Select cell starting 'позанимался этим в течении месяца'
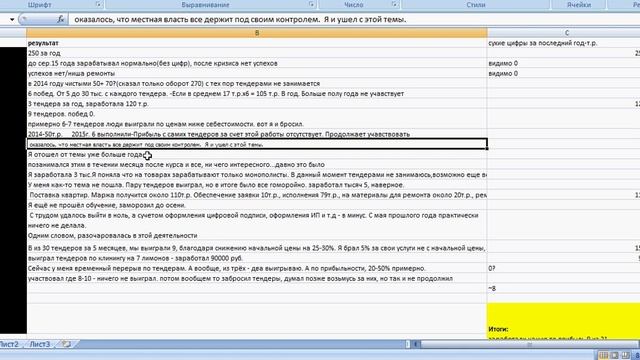 (257, 164)
